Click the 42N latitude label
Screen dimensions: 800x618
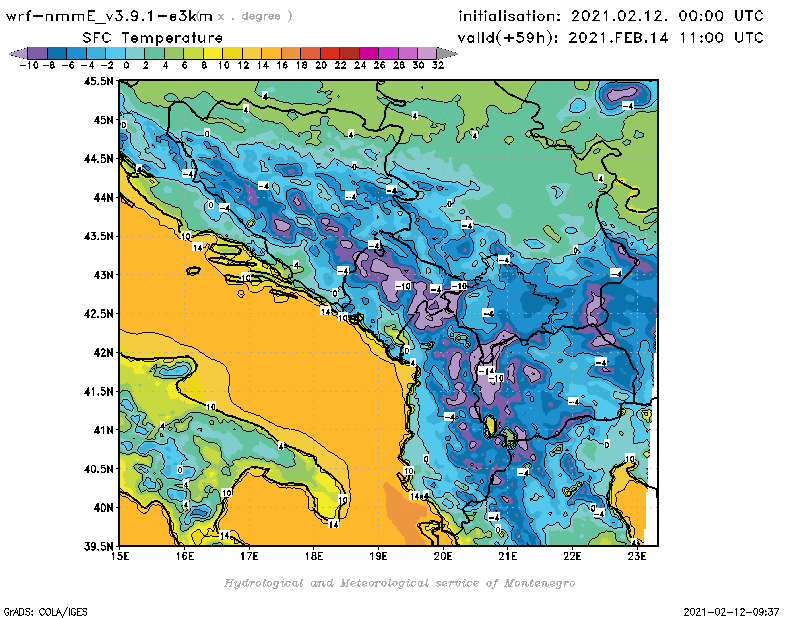[x=103, y=353]
